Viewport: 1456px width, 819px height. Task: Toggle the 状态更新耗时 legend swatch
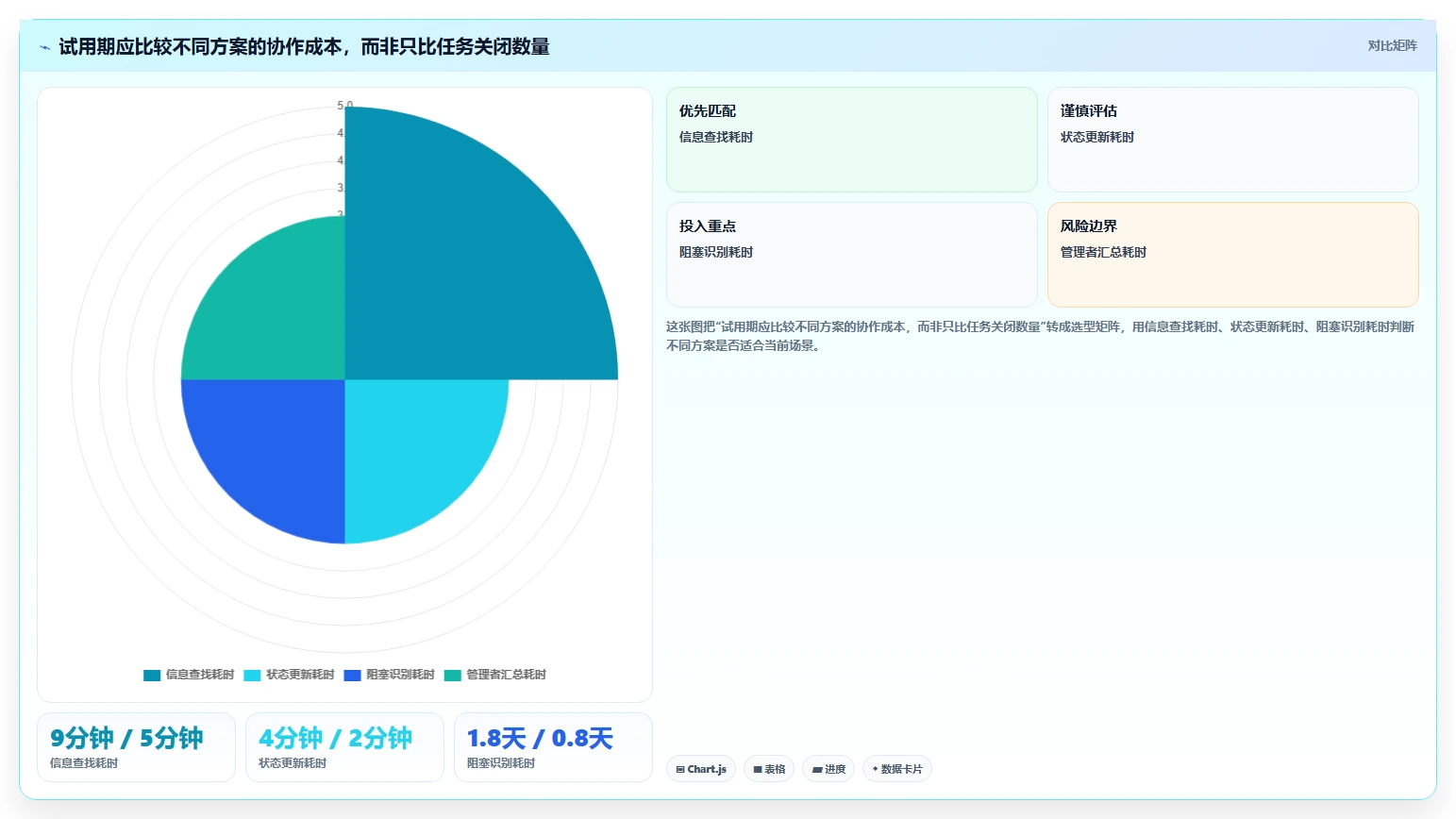pyautogui.click(x=252, y=675)
